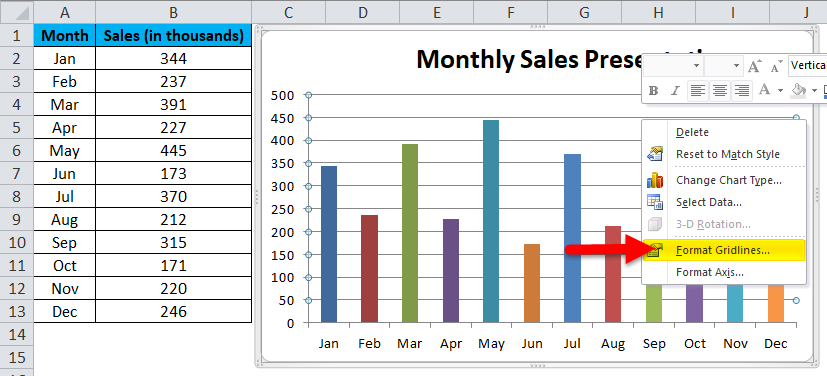Select the cell containing 344
This screenshot has width=827, height=376.
tap(174, 59)
